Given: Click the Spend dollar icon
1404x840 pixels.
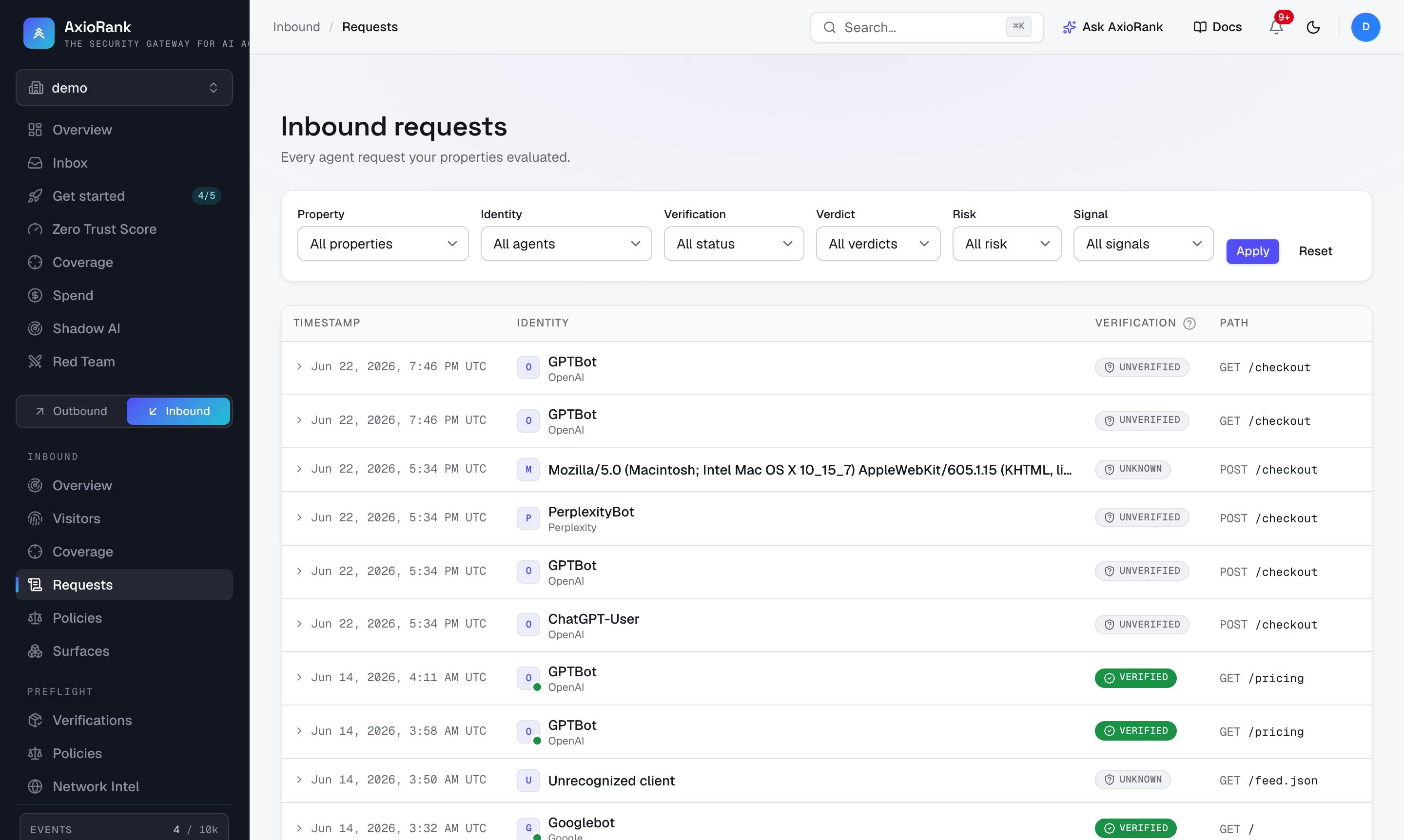Looking at the screenshot, I should [35, 295].
